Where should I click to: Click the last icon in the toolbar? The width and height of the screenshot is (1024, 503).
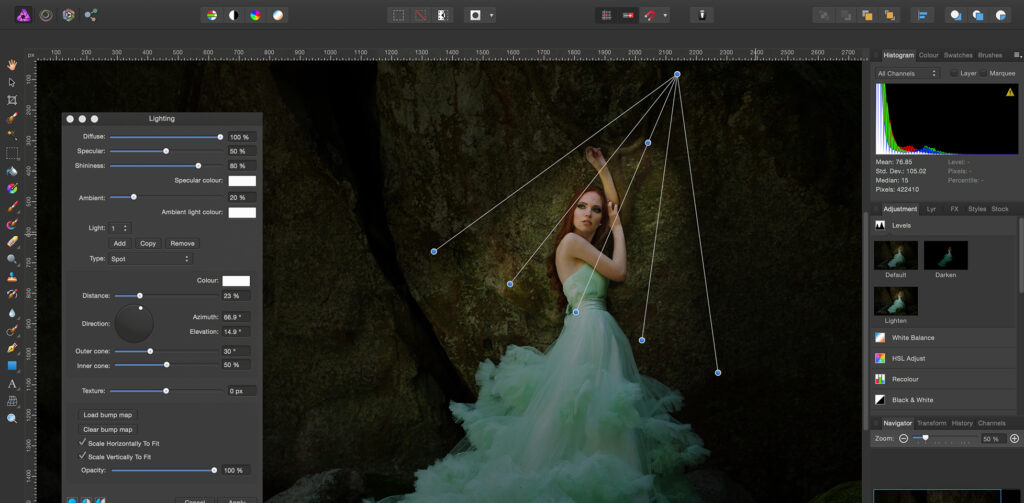point(1000,15)
